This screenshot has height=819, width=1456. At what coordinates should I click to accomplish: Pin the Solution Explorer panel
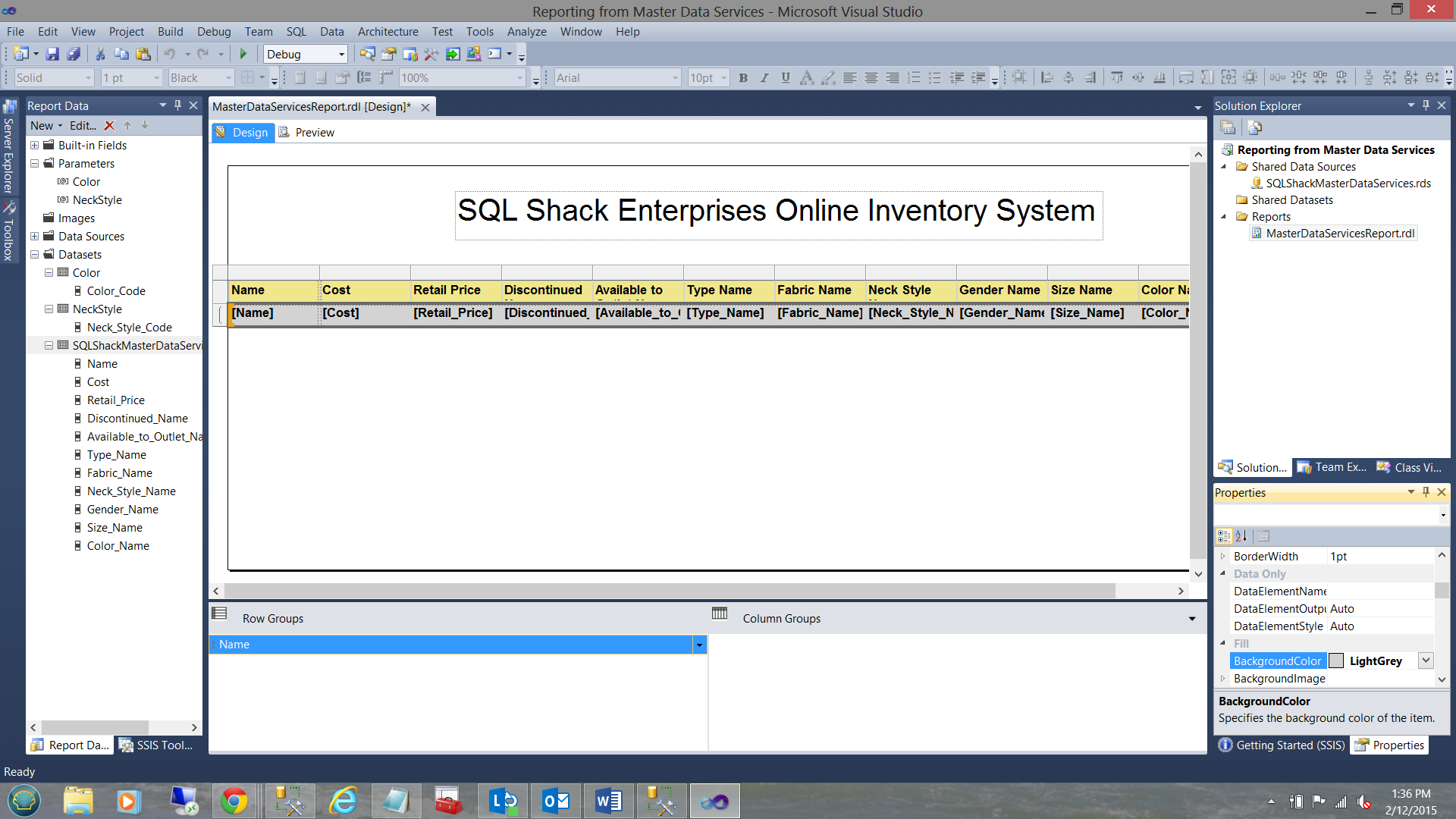click(x=1426, y=105)
